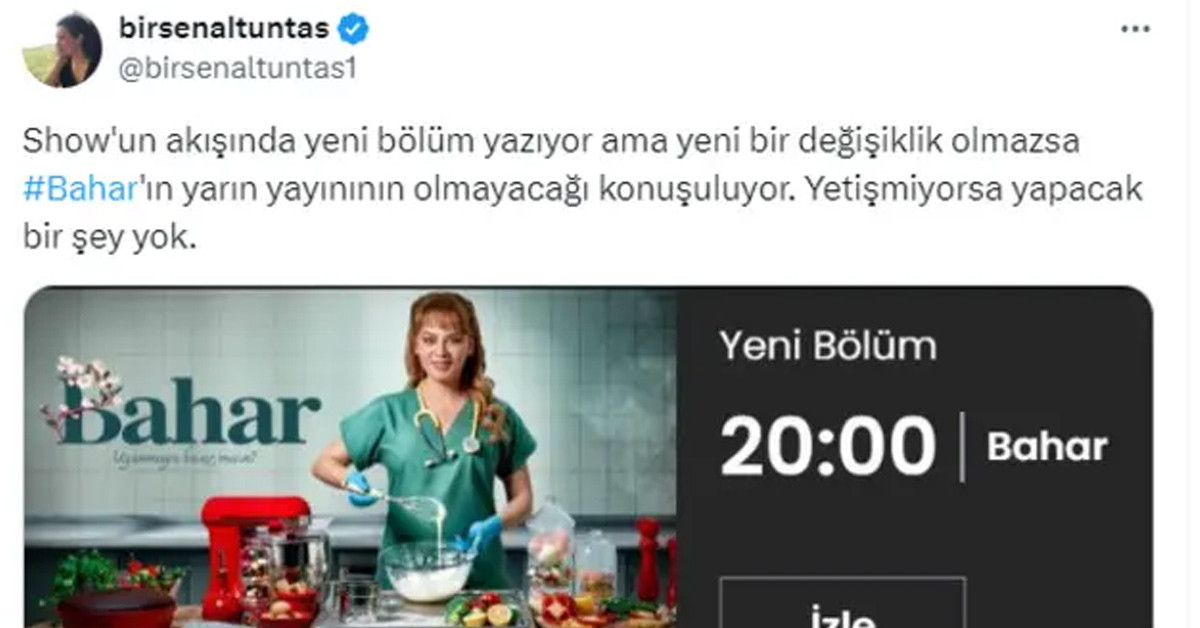Open the three-dot more options menu
This screenshot has height=628, width=1200.
click(x=1134, y=29)
